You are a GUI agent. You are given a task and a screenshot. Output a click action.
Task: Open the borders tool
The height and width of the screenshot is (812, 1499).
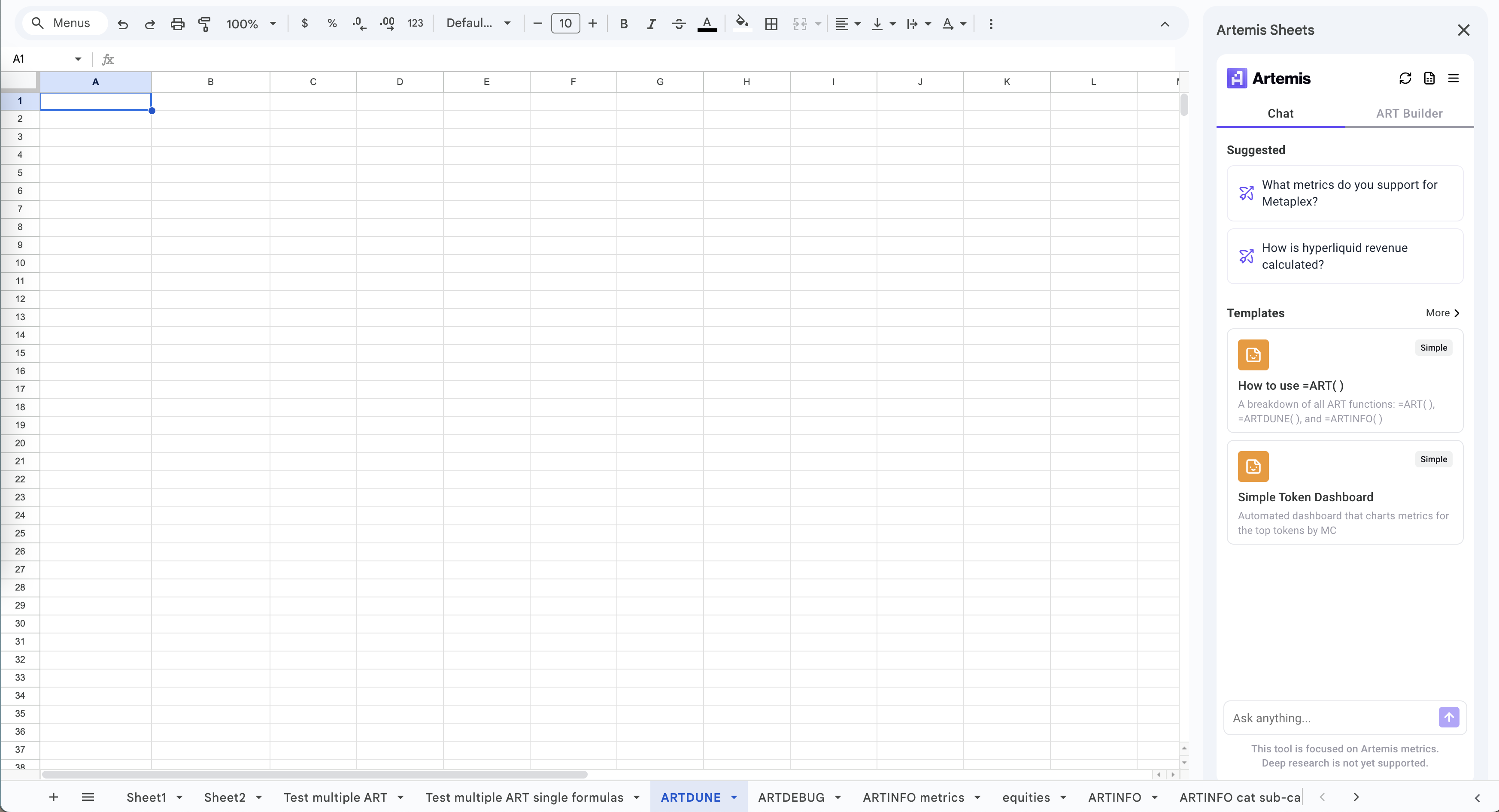pyautogui.click(x=771, y=24)
